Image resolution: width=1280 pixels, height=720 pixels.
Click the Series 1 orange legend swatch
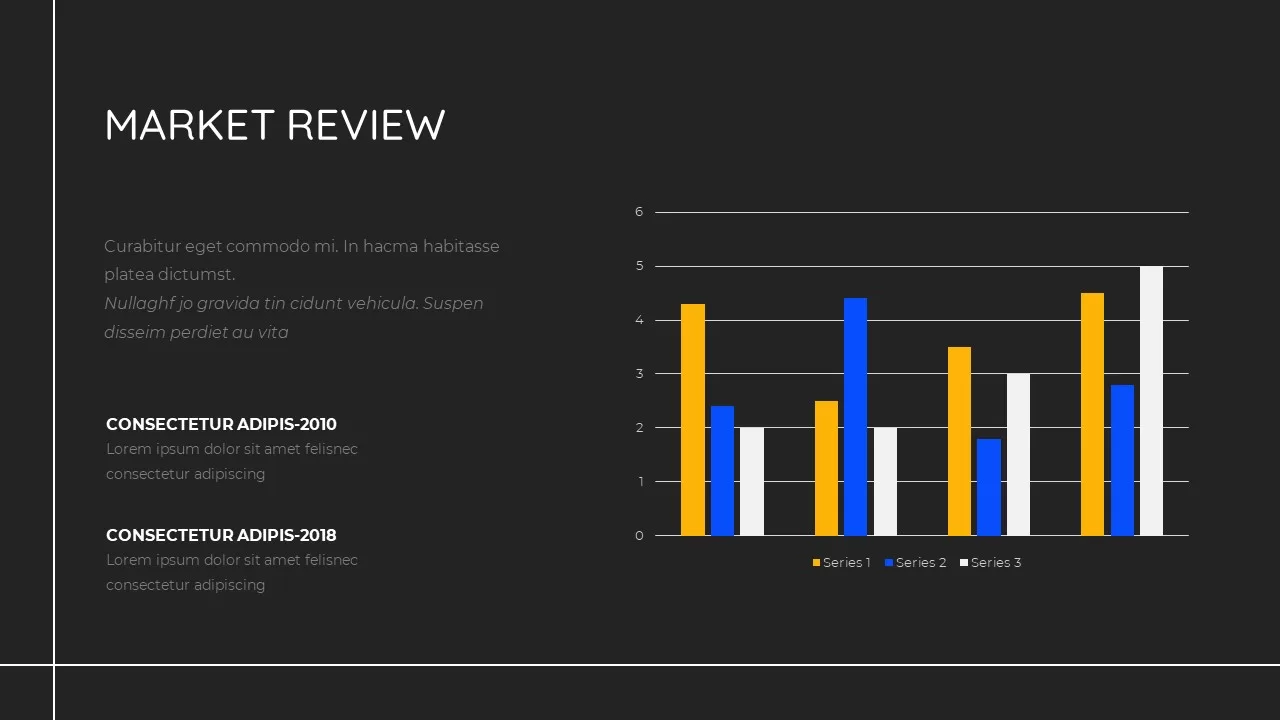816,563
